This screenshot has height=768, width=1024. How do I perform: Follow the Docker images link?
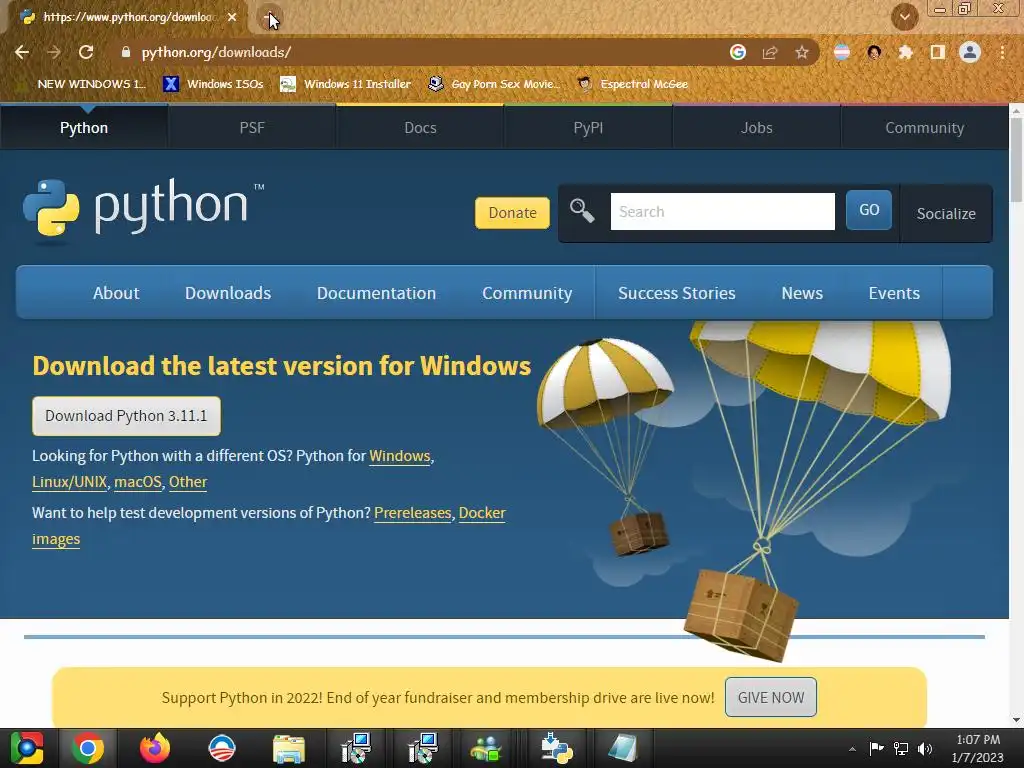482,513
